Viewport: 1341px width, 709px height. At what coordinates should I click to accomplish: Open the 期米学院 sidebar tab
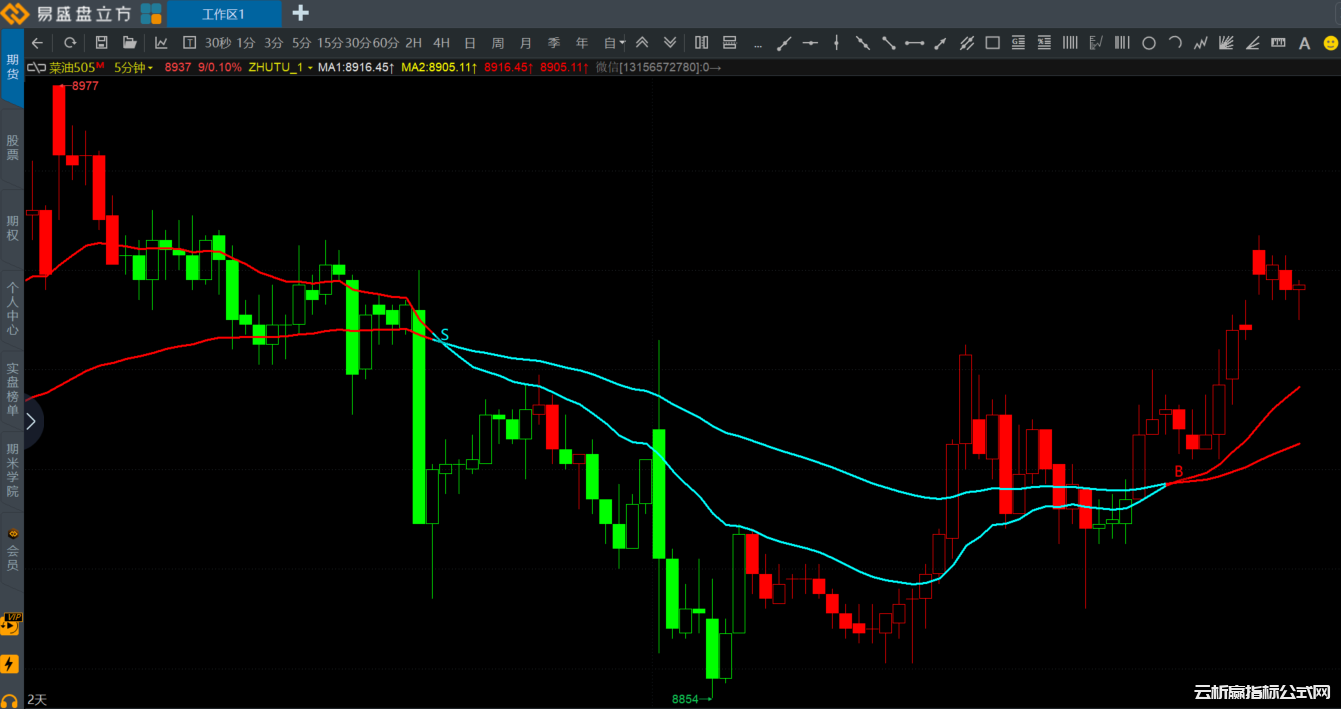pyautogui.click(x=12, y=470)
